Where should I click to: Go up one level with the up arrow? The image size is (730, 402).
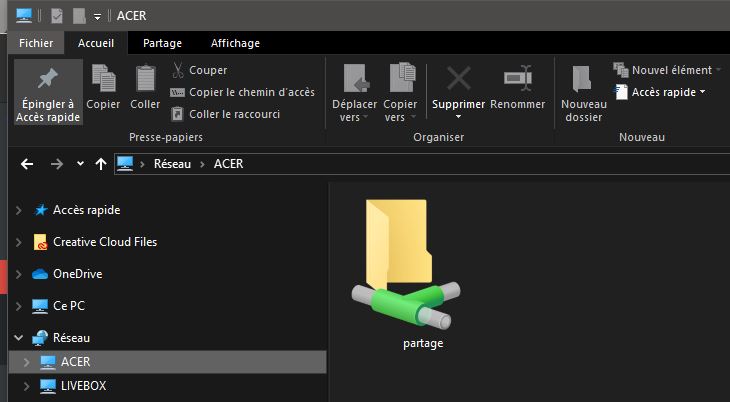tap(101, 164)
